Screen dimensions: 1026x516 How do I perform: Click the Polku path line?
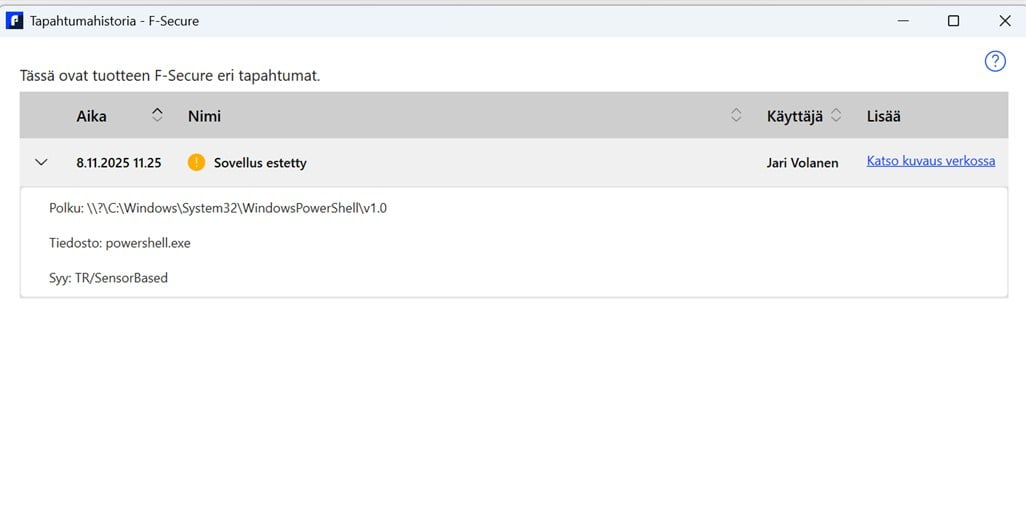pos(218,208)
